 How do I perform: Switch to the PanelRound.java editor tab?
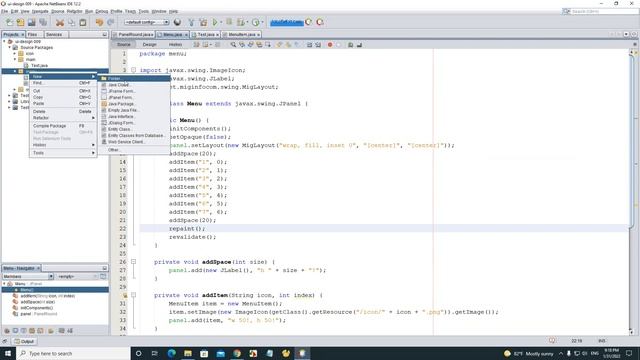133,35
